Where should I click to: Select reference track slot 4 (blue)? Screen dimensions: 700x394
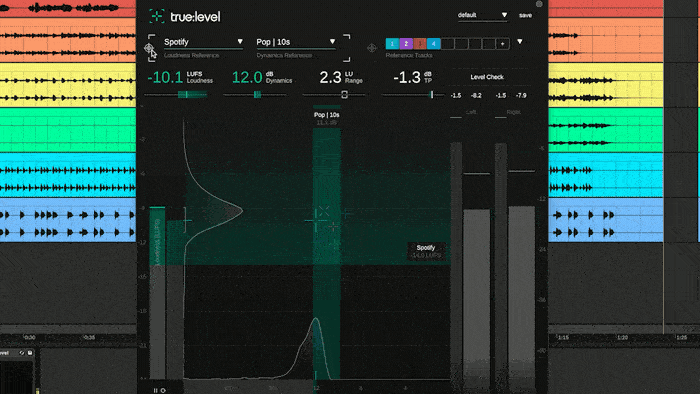point(433,44)
